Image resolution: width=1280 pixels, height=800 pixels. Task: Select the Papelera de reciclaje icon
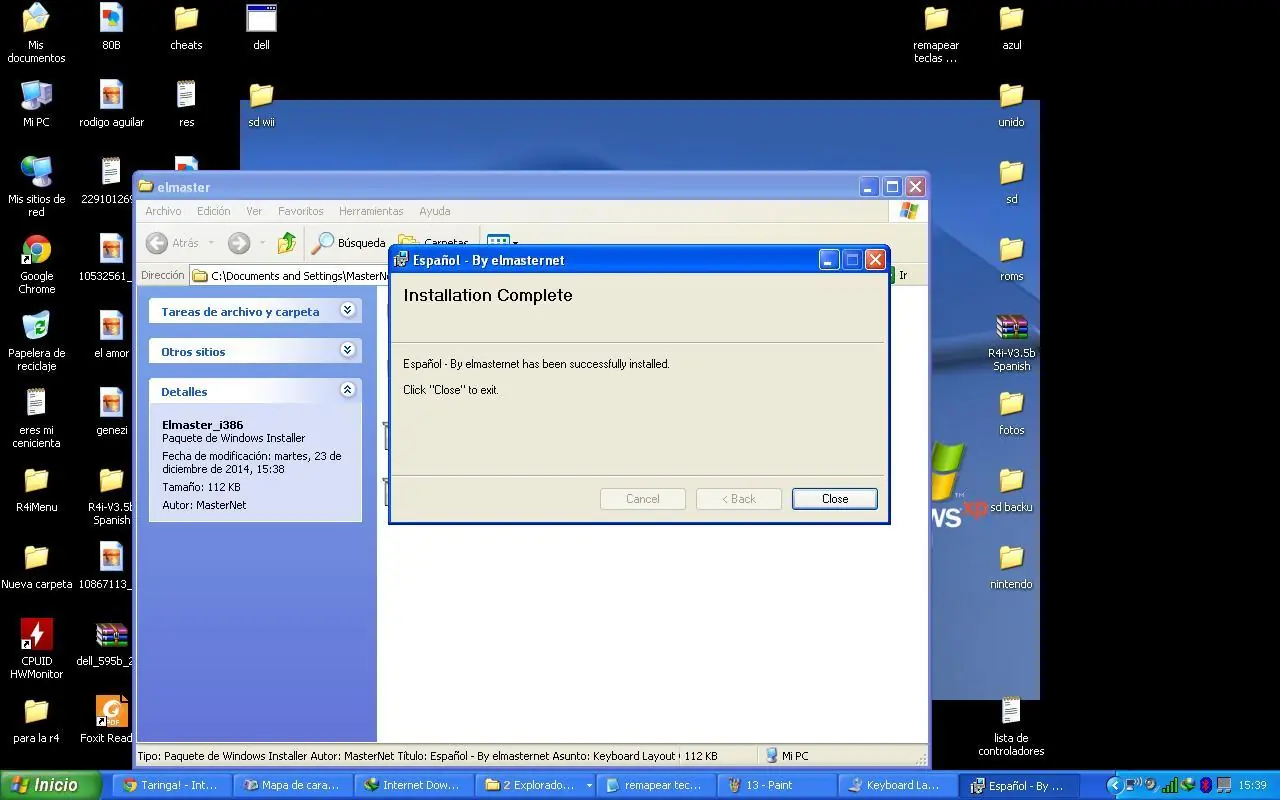(x=36, y=341)
